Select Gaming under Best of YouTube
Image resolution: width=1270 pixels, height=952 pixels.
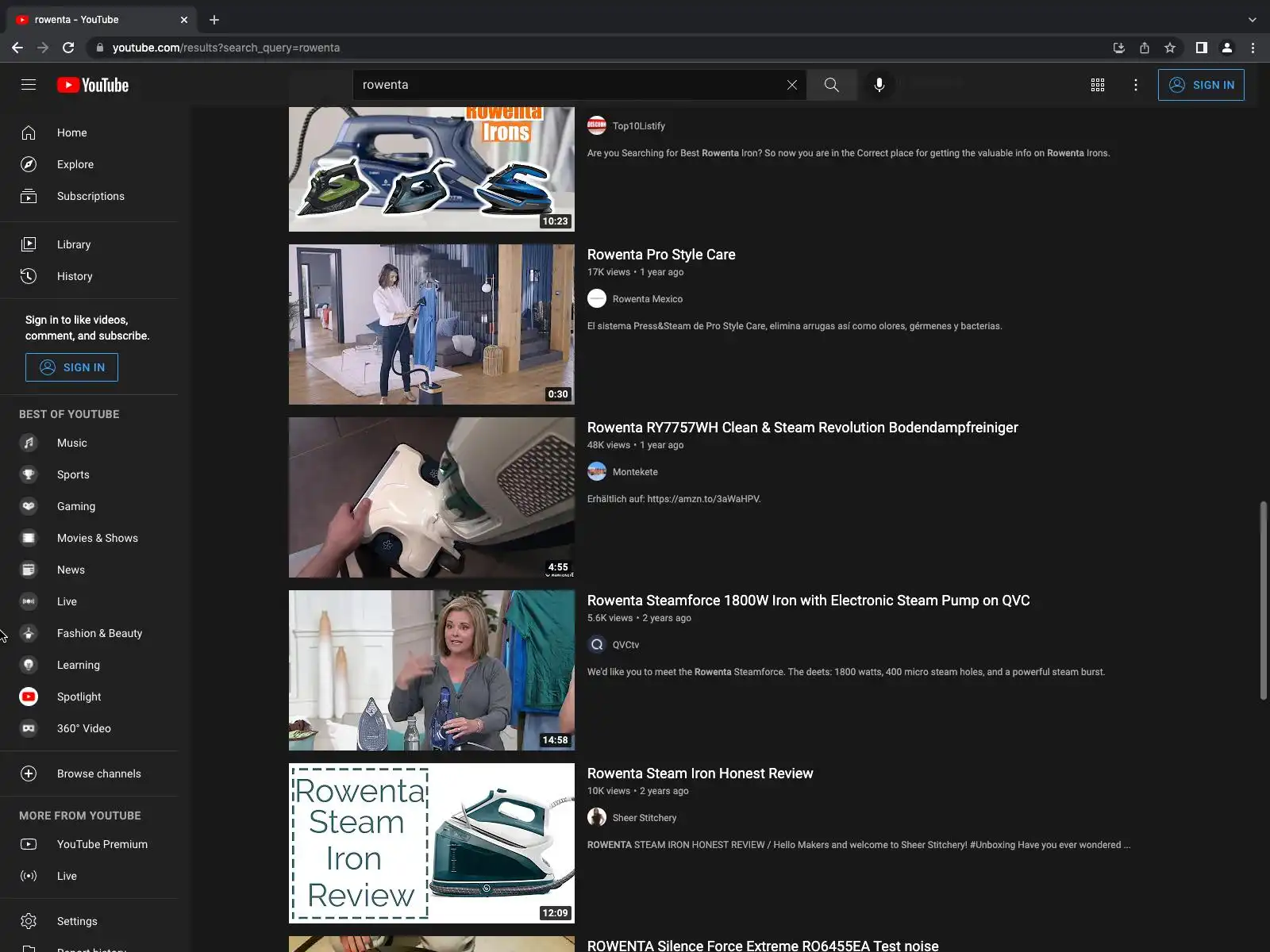(x=89, y=506)
